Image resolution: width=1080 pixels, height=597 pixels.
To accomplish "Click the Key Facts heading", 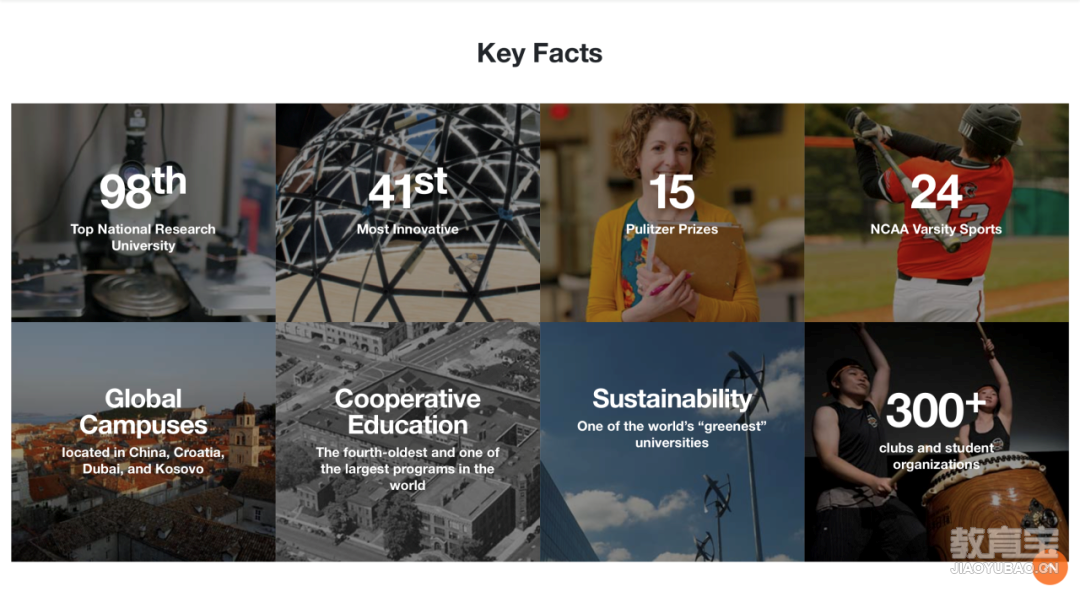I will point(539,54).
